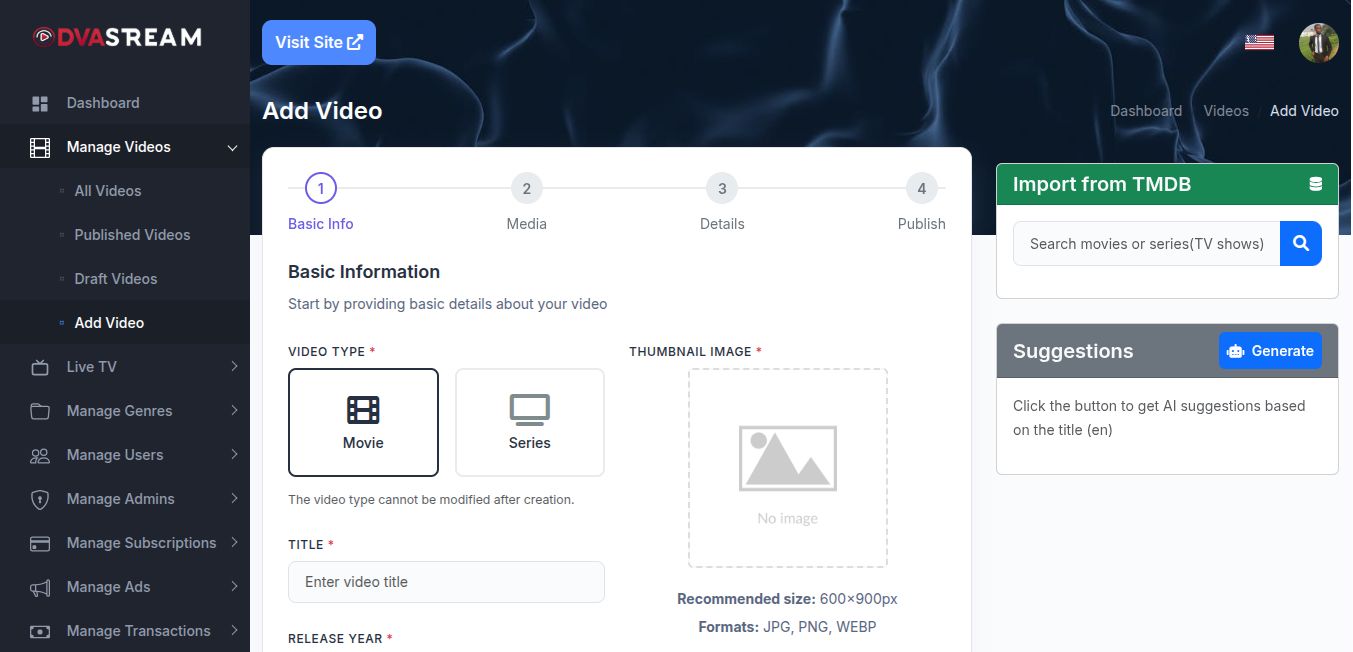This screenshot has width=1353, height=652.
Task: Click the Manage Genres folder icon
Action: [40, 411]
